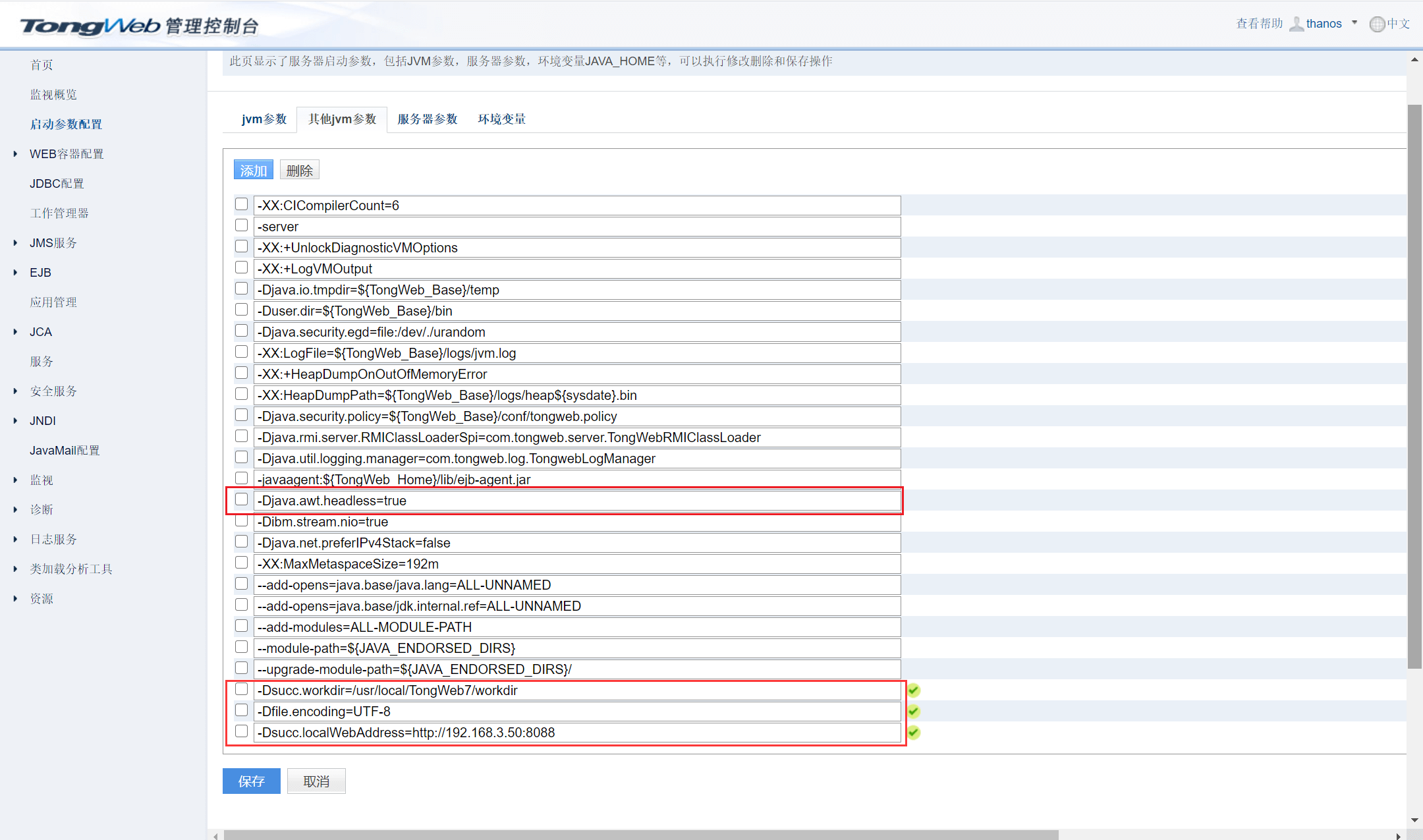The height and width of the screenshot is (840, 1423).
Task: Click the globe language icon
Action: click(x=1376, y=24)
